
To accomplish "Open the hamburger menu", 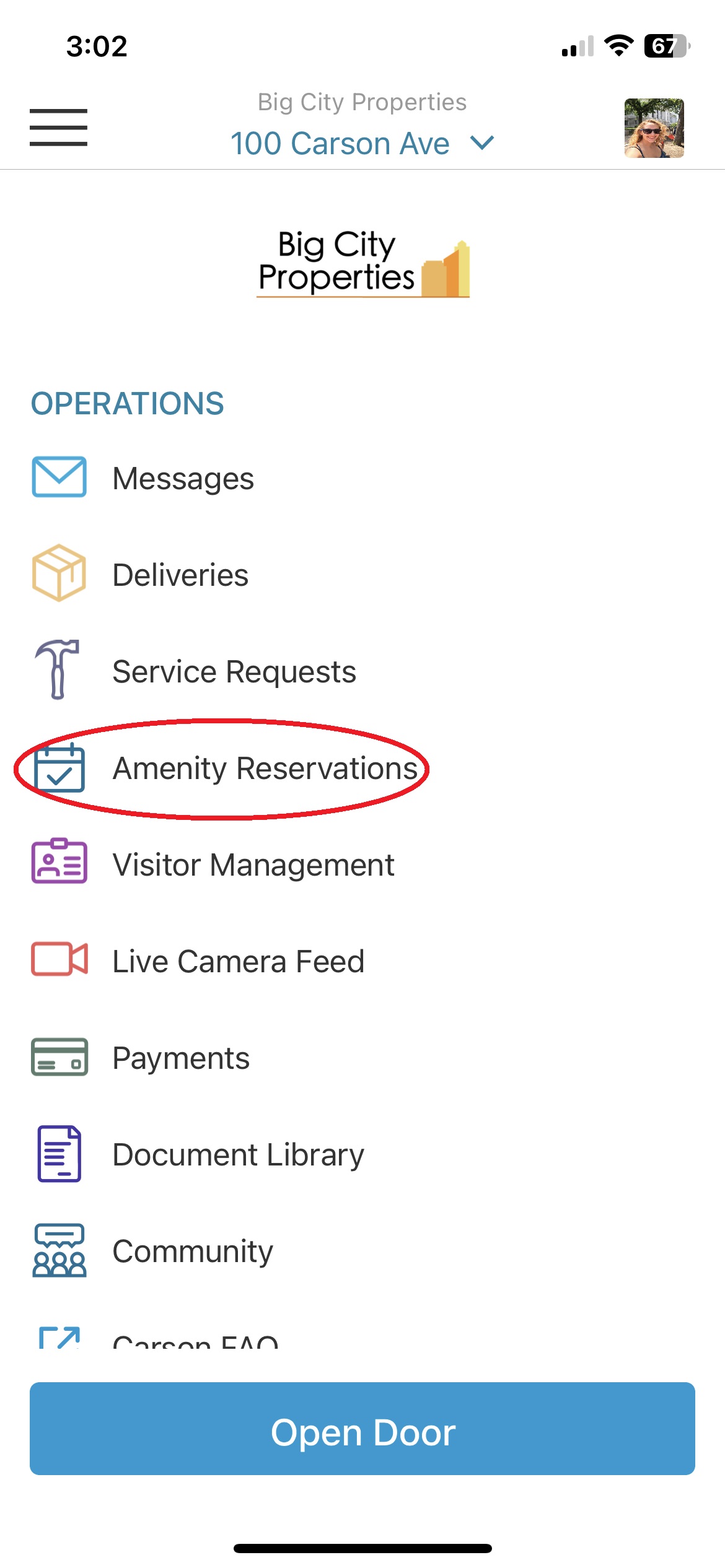I will [x=58, y=128].
